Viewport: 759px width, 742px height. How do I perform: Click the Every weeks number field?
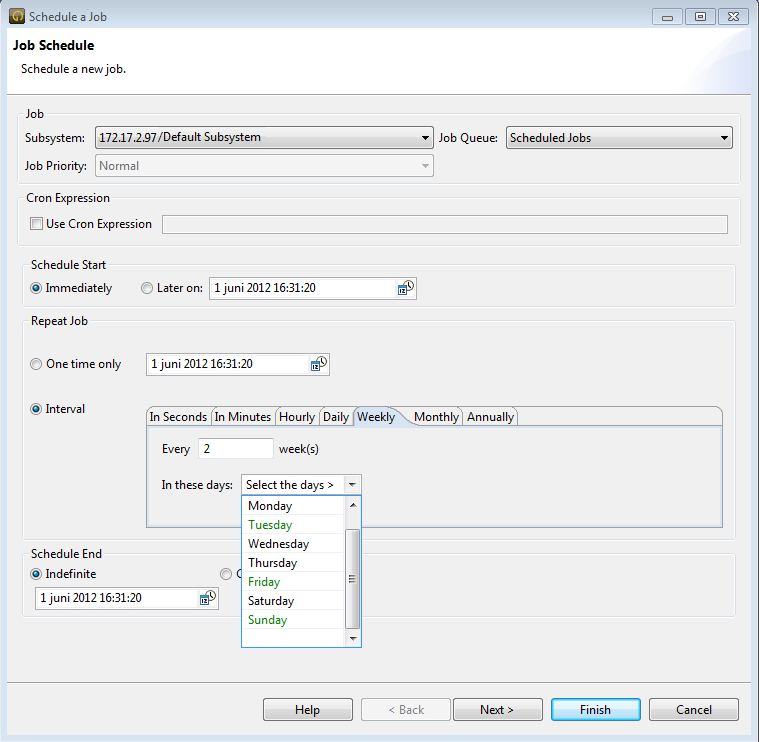(x=235, y=449)
